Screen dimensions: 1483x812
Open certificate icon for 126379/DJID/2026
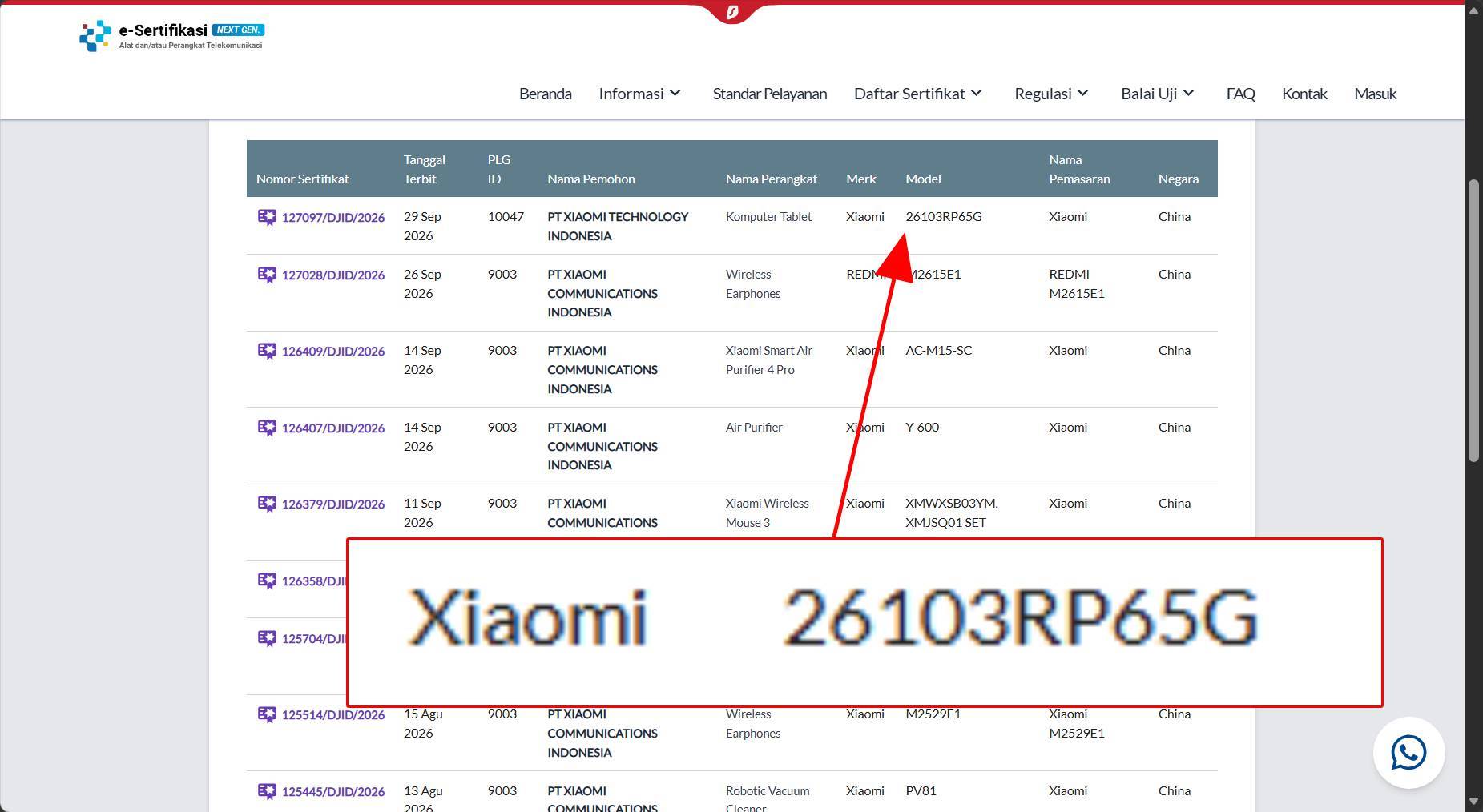(x=267, y=504)
